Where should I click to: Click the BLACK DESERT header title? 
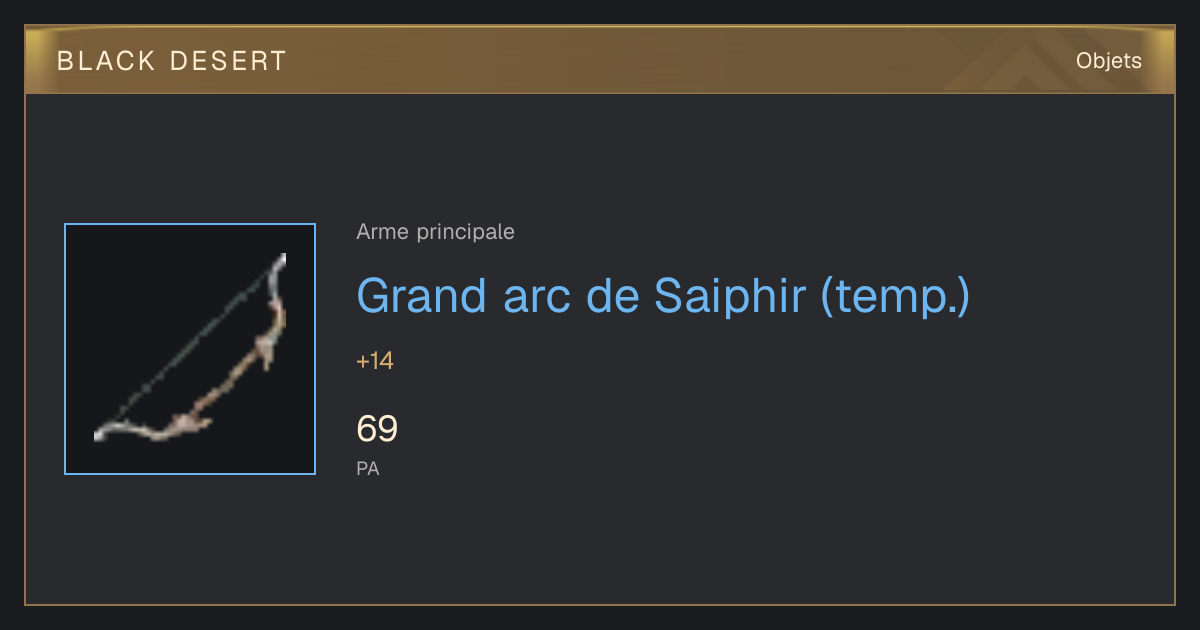click(x=172, y=61)
